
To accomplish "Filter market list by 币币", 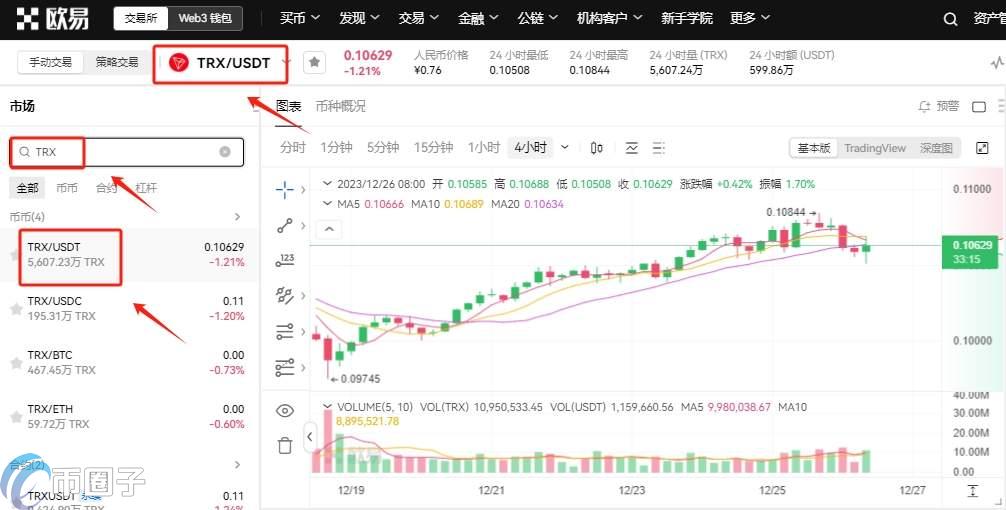I will (x=67, y=188).
